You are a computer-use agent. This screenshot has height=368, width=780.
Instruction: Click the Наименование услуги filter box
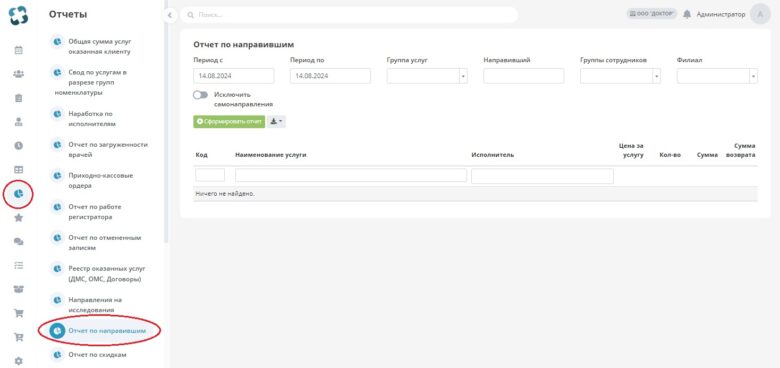(x=351, y=176)
